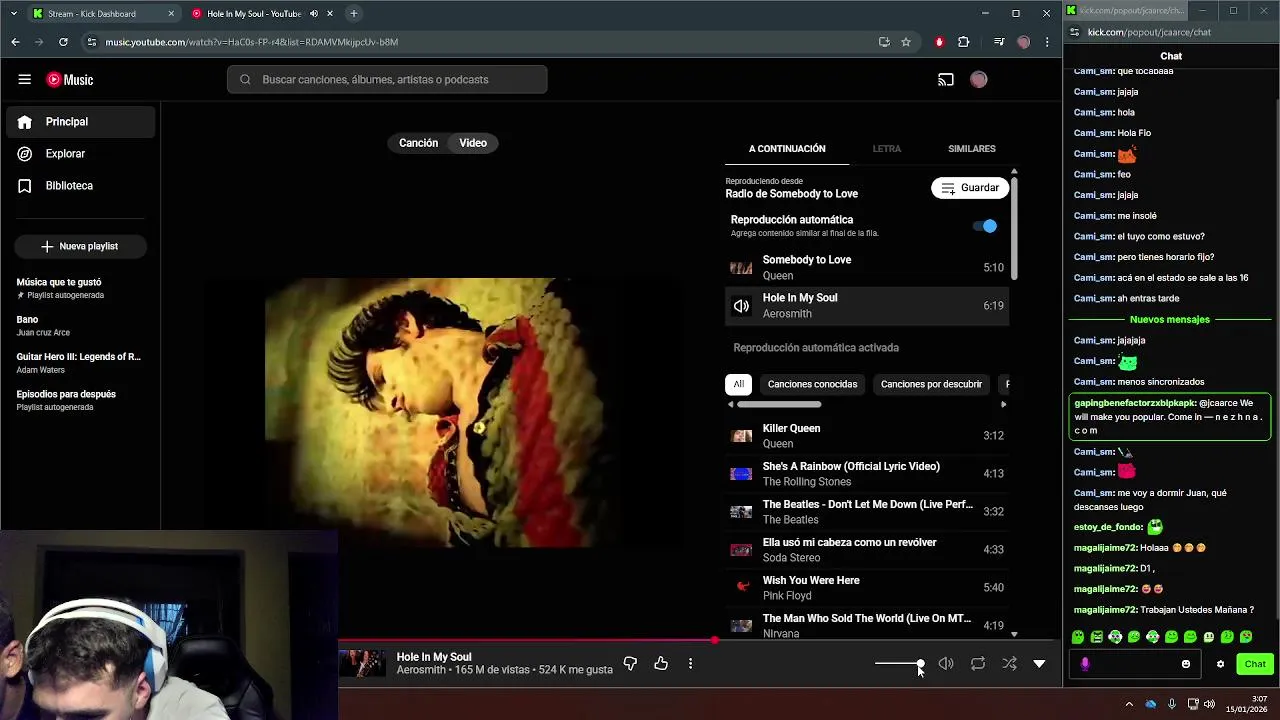
Task: Open the LETRA tab
Action: pyautogui.click(x=886, y=149)
